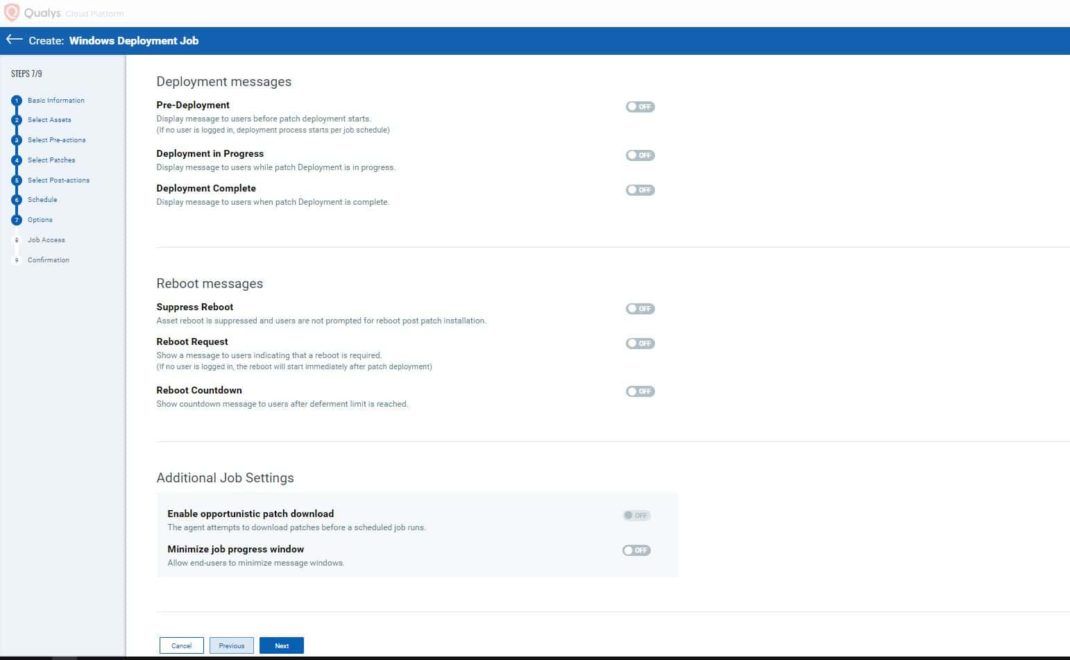Cancel the Windows Deployment Job creation
The image size is (1070, 660).
182,645
